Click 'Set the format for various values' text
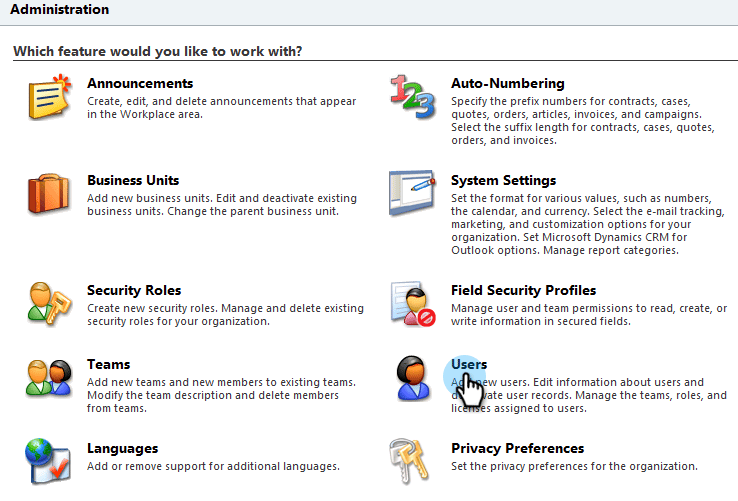 pos(587,224)
